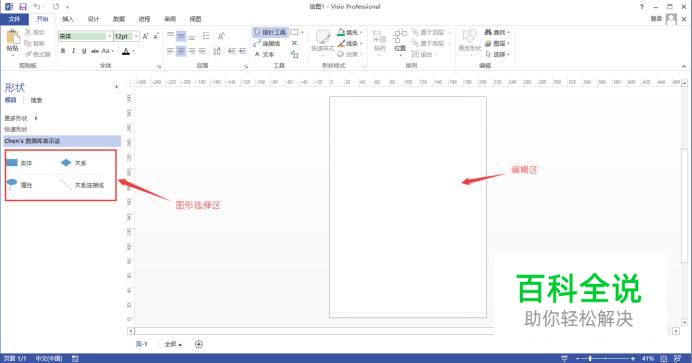Open Quick Shapes in Shapes pane
This screenshot has width=692, height=363.
[x=16, y=129]
